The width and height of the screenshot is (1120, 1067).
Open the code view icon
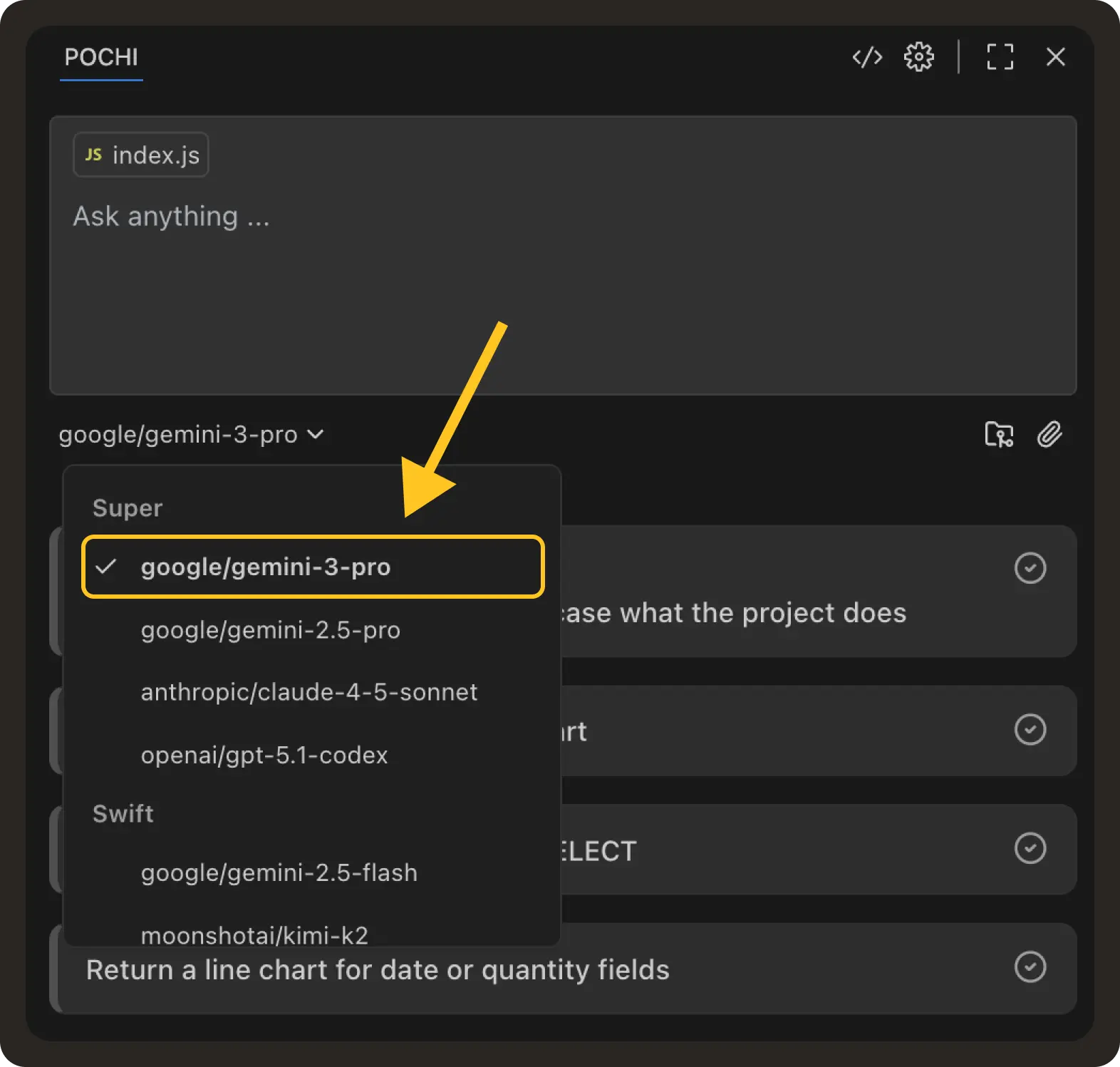[x=867, y=57]
